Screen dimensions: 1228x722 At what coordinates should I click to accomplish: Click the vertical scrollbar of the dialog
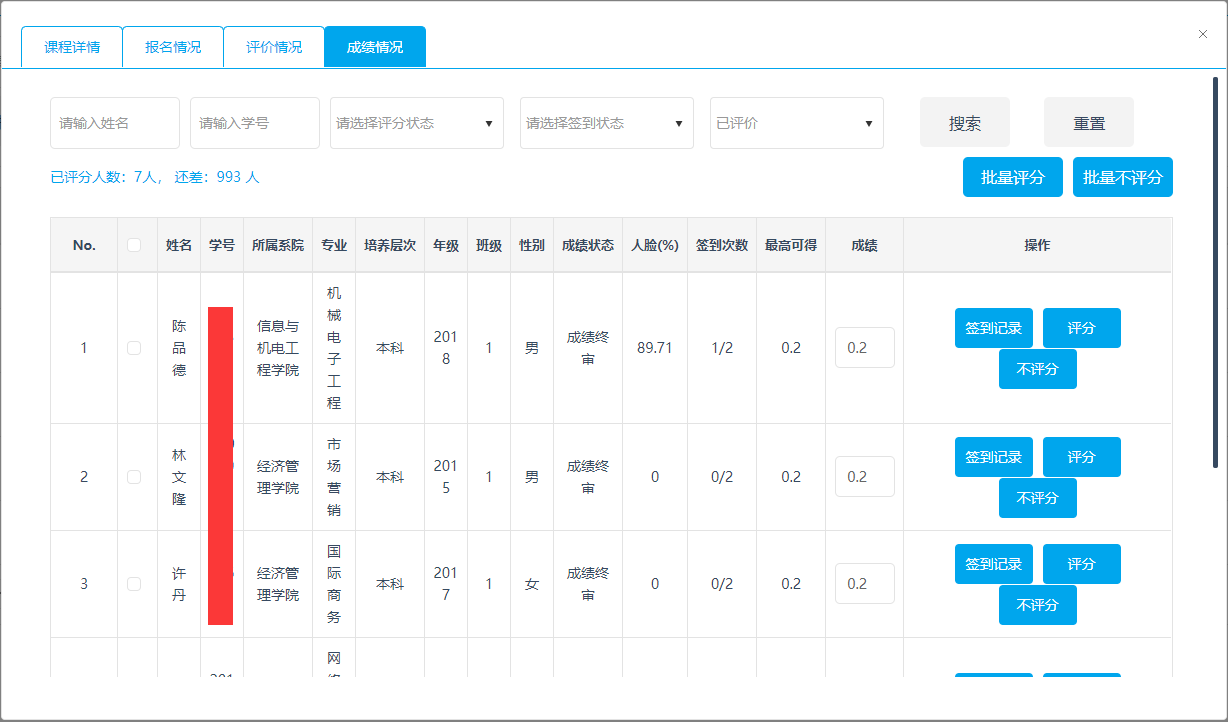pyautogui.click(x=1215, y=270)
